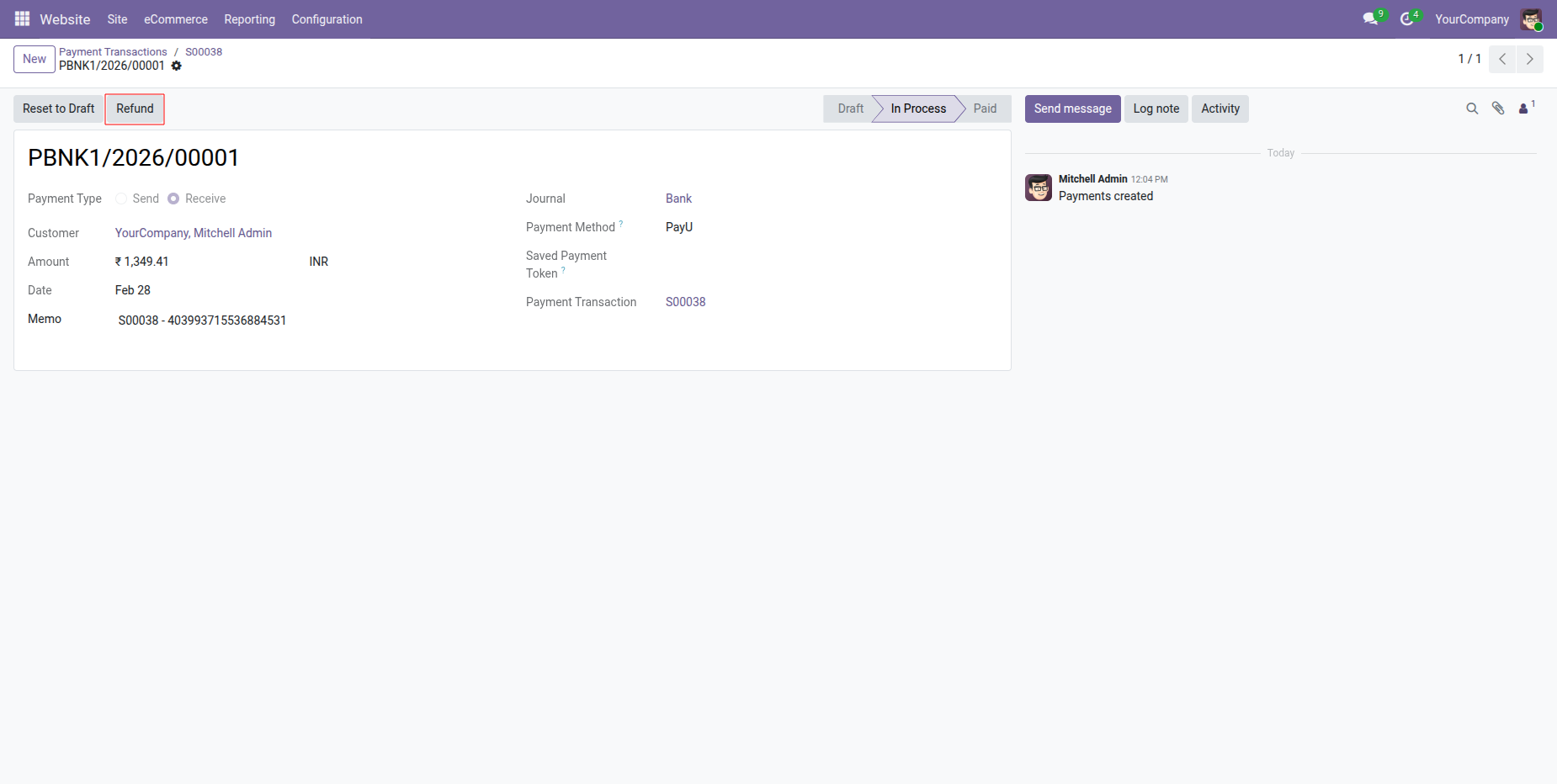Click the Website app title
Viewport: 1557px width, 784px height.
(65, 19)
